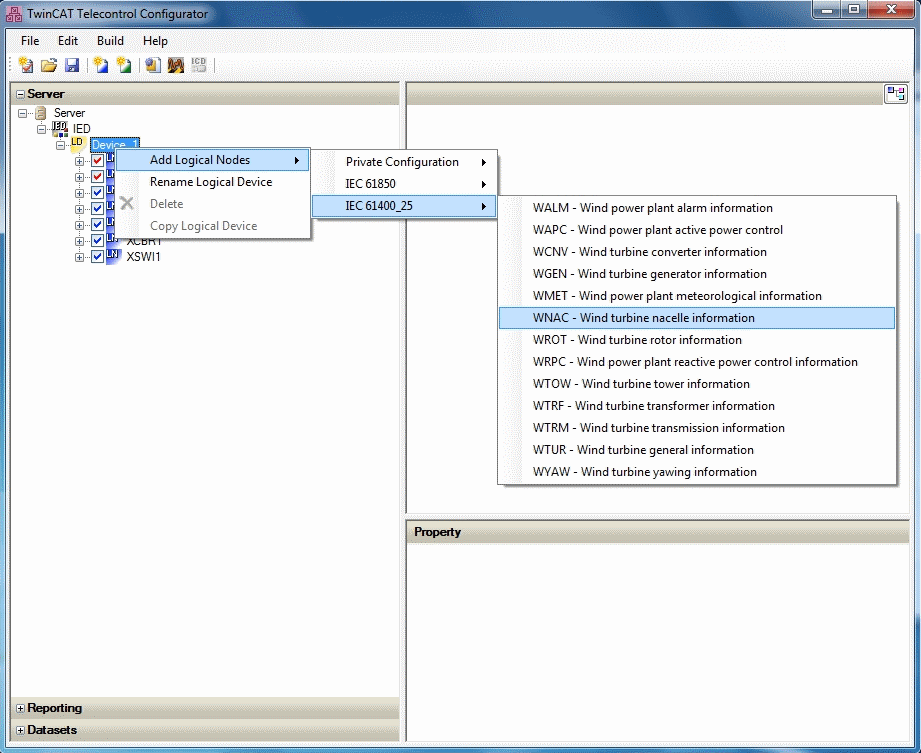Screen dimensions: 921x753
Task: Open the IEC 61850 submenu
Action: 405,184
